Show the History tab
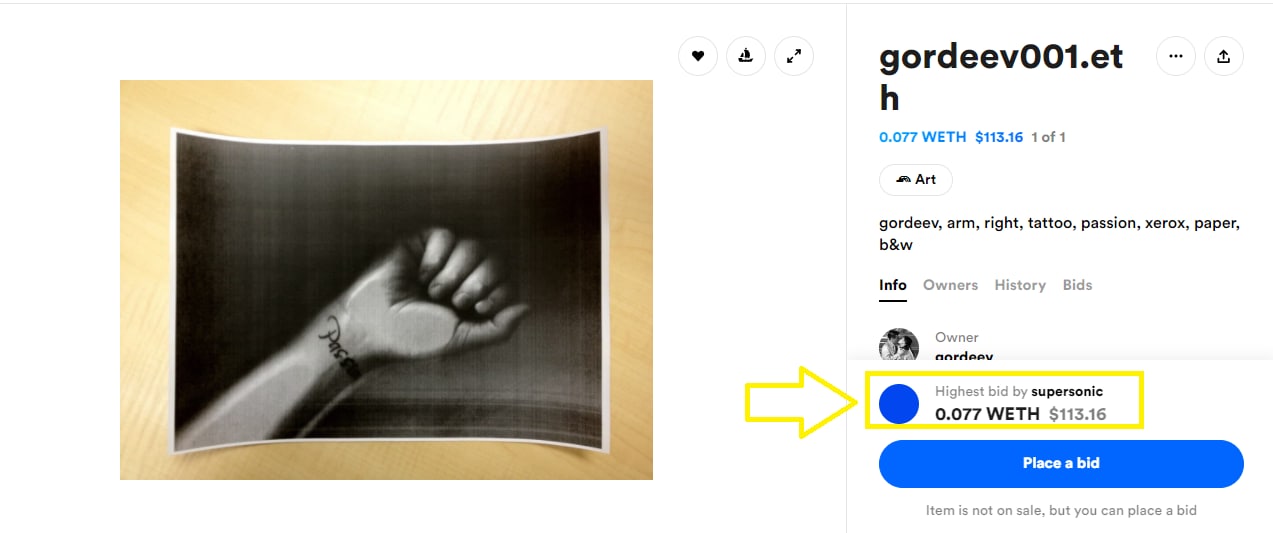The height and width of the screenshot is (533, 1273). click(1020, 285)
